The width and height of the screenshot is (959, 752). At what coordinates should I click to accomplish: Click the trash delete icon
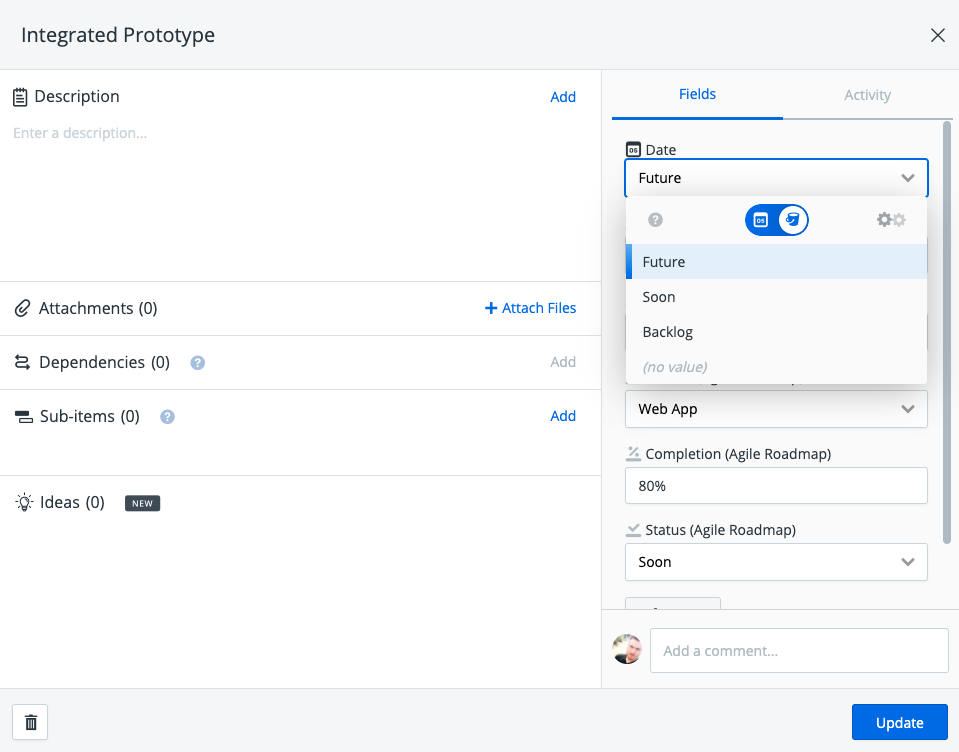point(31,722)
